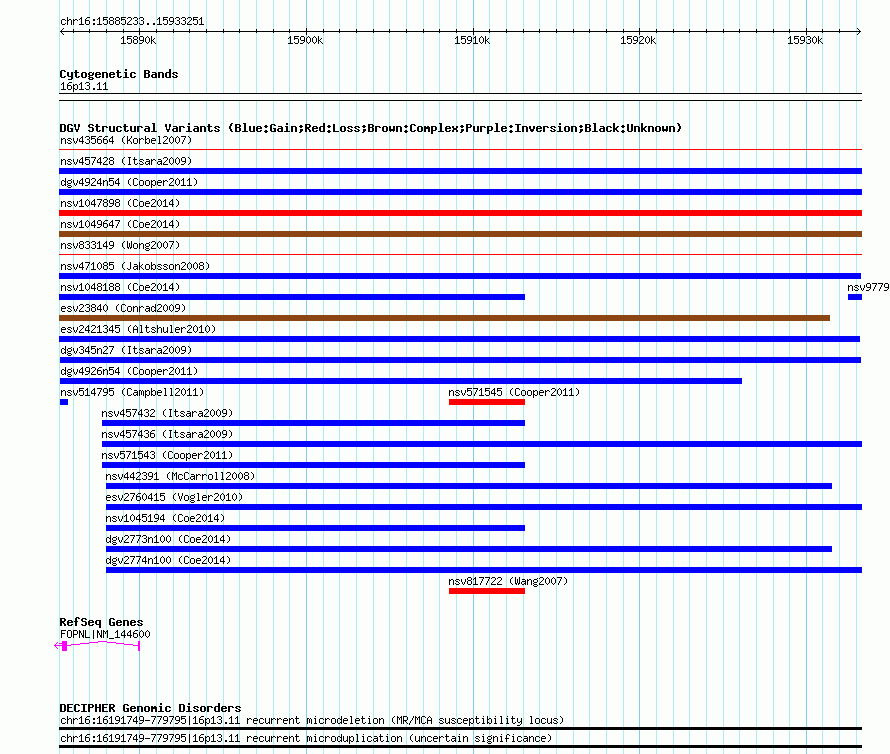Open the nsv442391 (McCarroll2008) text label
Screen dimensions: 890x754
point(180,476)
